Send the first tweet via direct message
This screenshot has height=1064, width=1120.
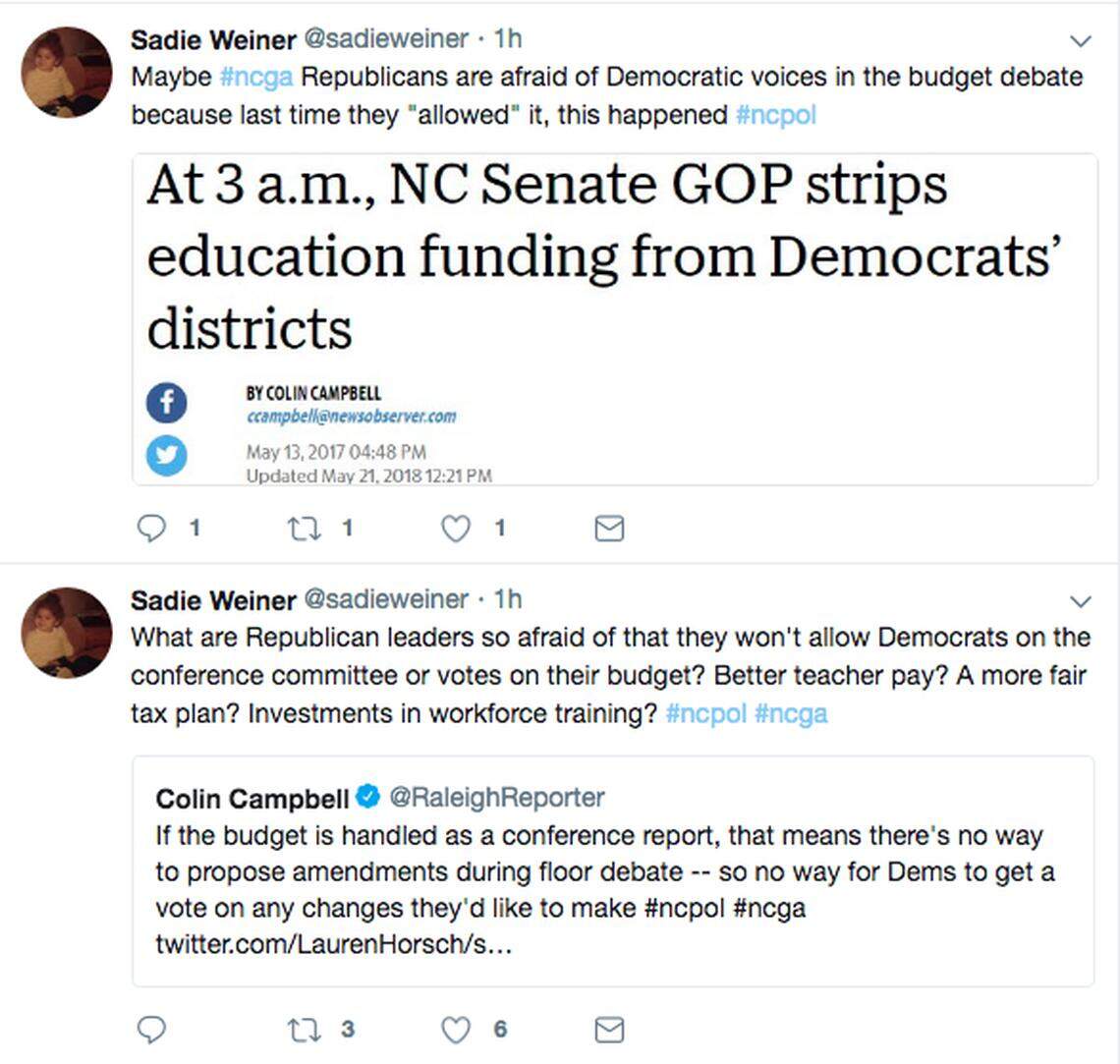pyautogui.click(x=609, y=529)
